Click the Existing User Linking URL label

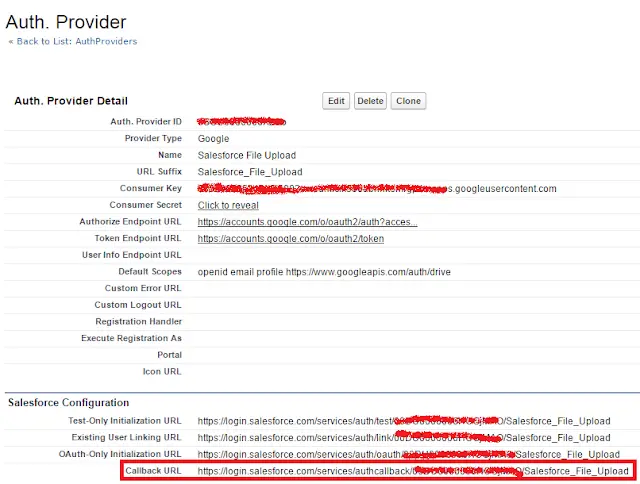126,437
